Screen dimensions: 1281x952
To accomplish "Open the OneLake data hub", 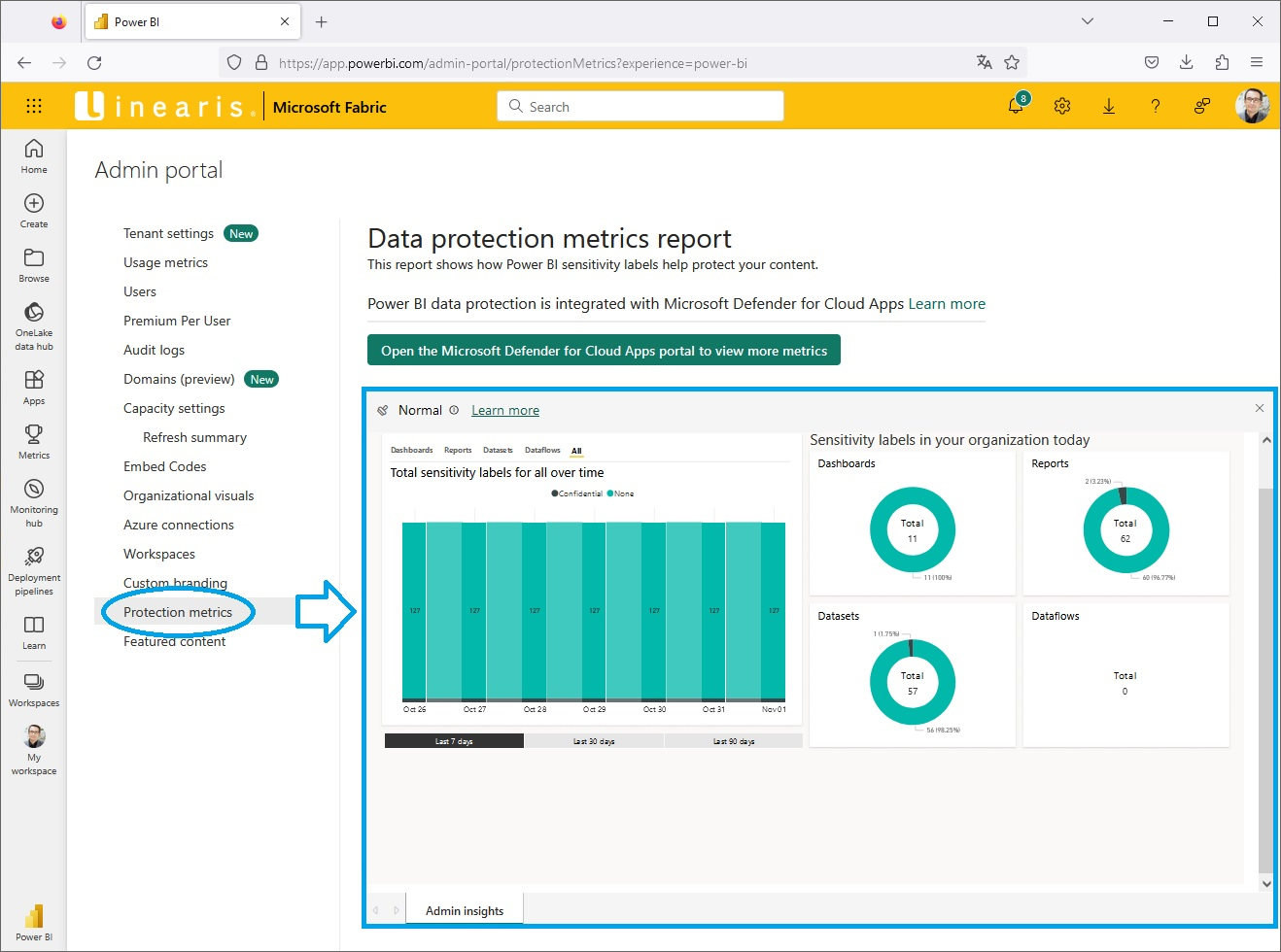I will (x=34, y=321).
